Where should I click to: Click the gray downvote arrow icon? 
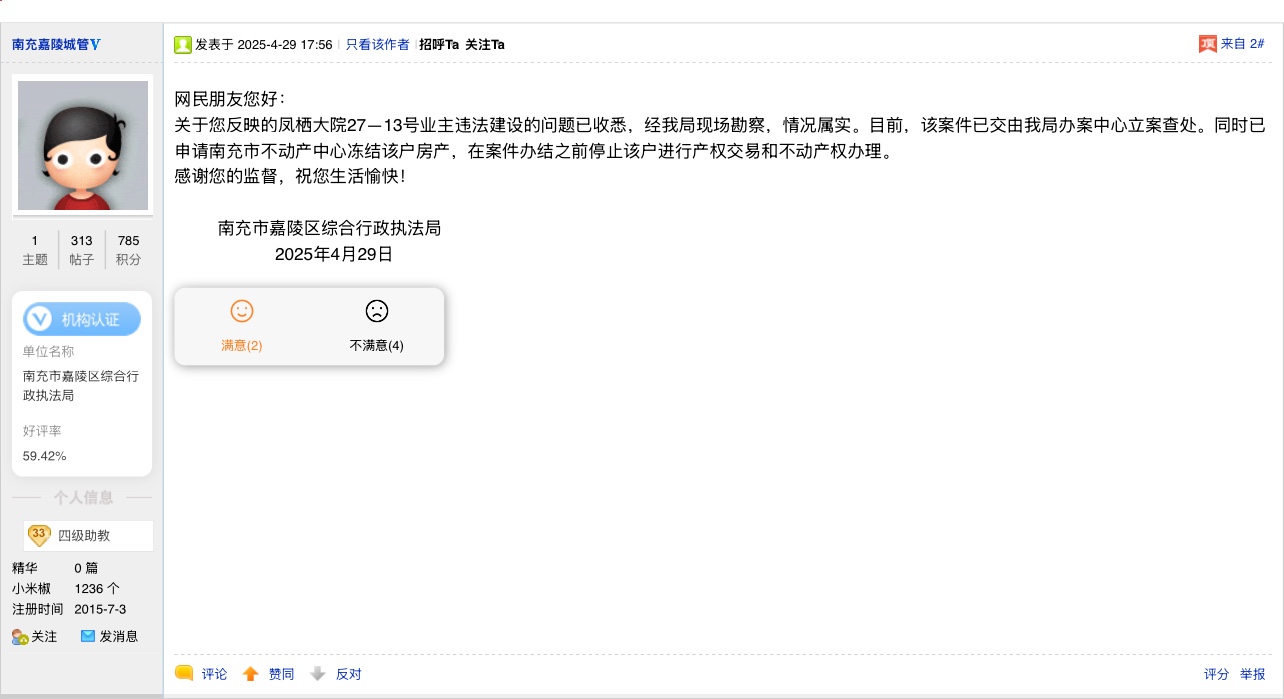coord(318,674)
